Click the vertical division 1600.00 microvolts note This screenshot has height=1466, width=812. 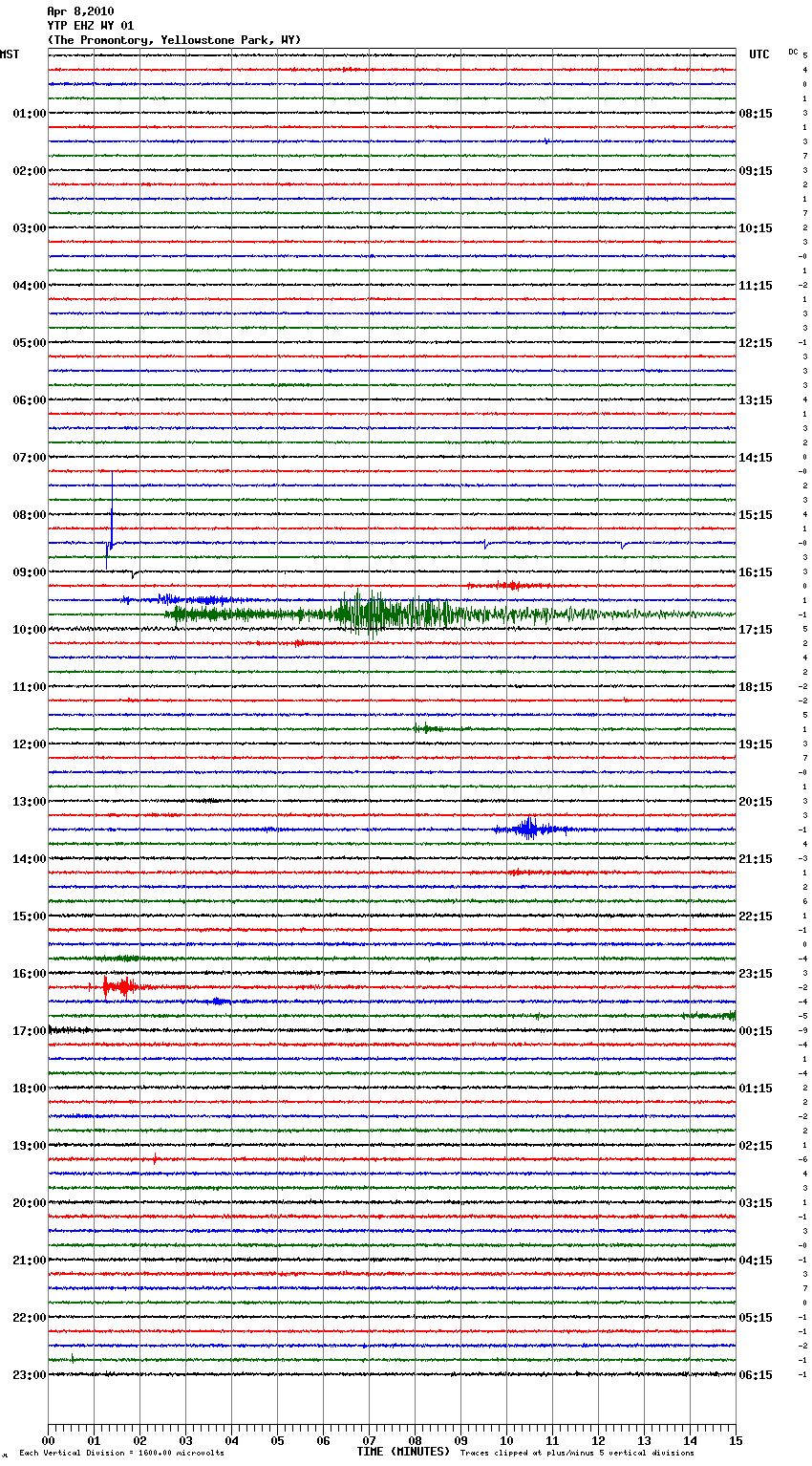click(121, 1454)
